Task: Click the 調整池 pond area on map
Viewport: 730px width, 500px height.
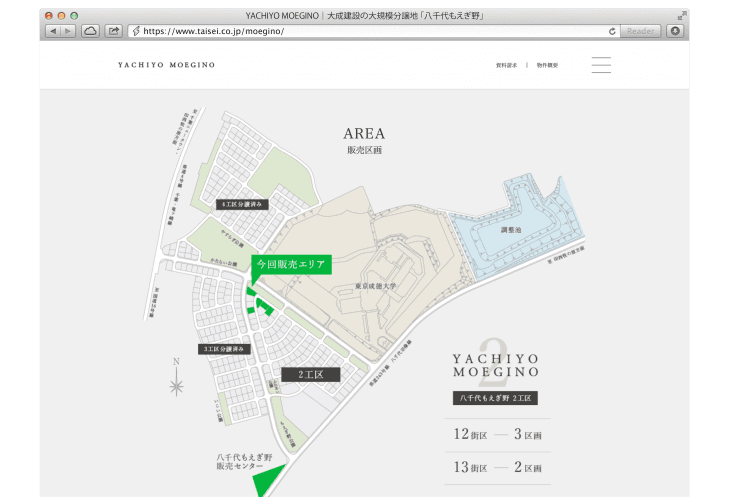Action: 511,230
